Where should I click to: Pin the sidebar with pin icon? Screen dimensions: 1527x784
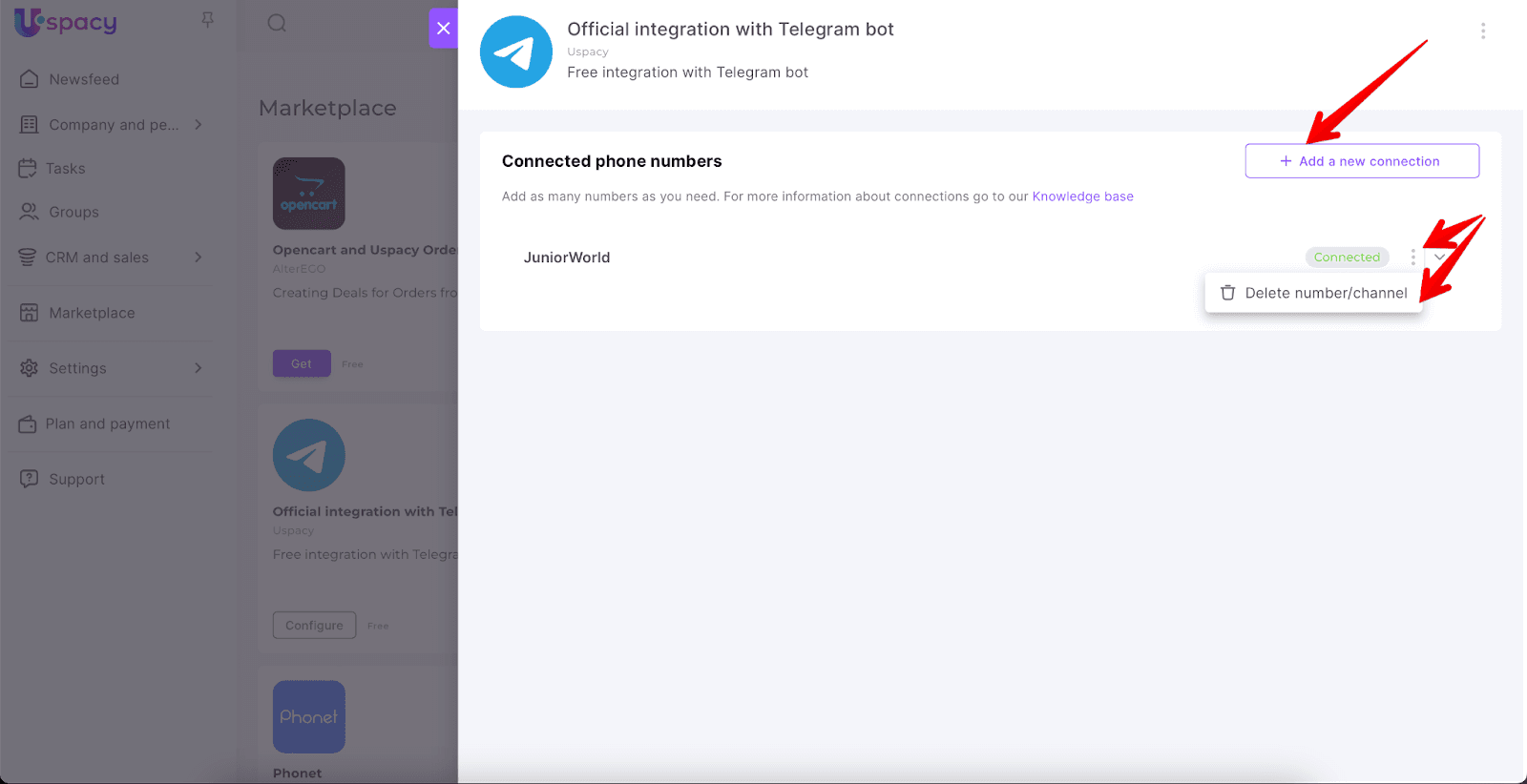(x=207, y=21)
